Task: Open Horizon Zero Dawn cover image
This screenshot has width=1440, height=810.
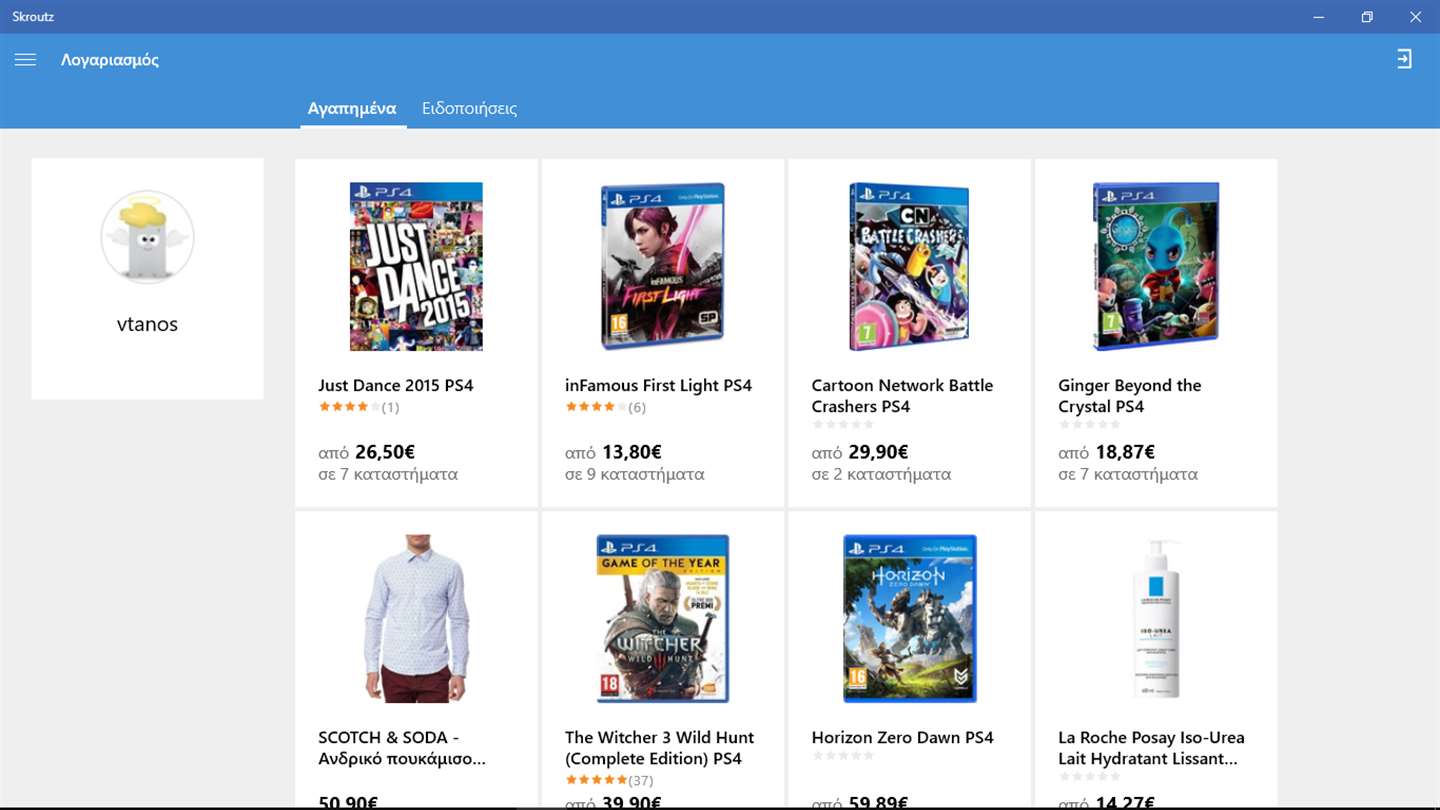Action: [909, 618]
